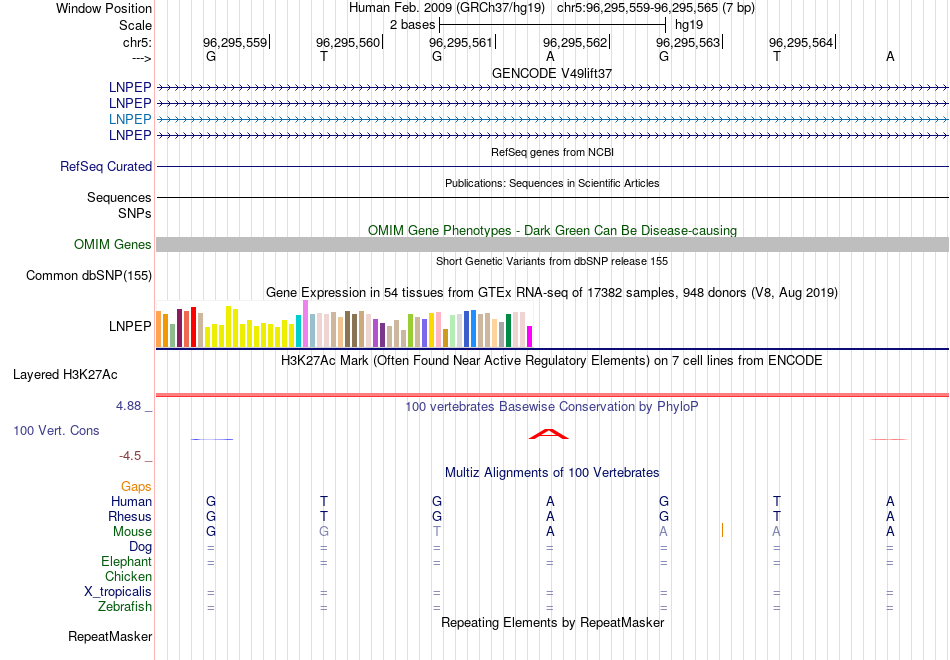Click the light T in Mouse alignment row
Screen dimensions: 950x660
(x=437, y=532)
